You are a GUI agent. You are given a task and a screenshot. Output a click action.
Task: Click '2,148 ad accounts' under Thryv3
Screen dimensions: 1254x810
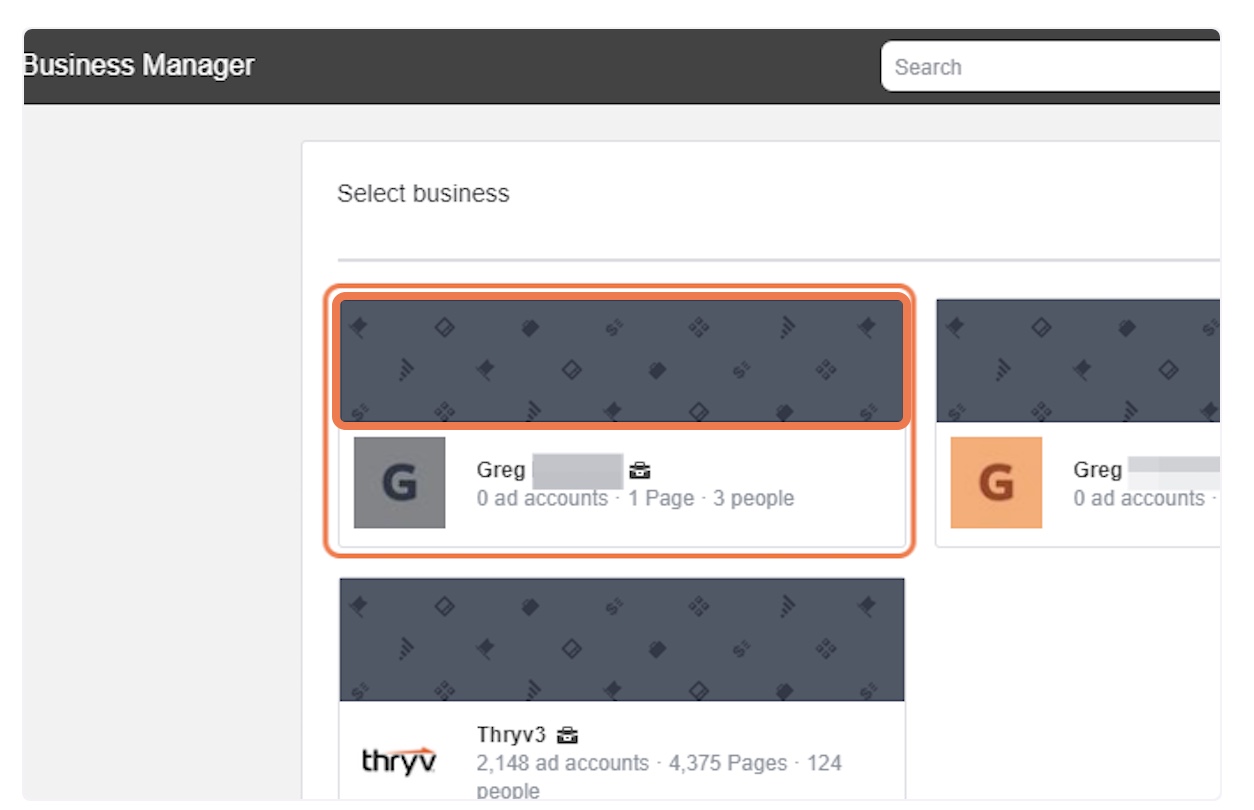pos(563,763)
